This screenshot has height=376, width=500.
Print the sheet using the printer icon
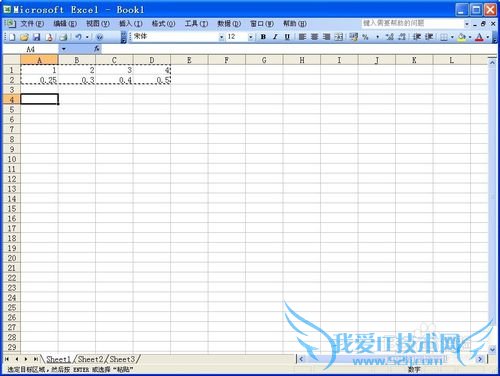coord(63,37)
